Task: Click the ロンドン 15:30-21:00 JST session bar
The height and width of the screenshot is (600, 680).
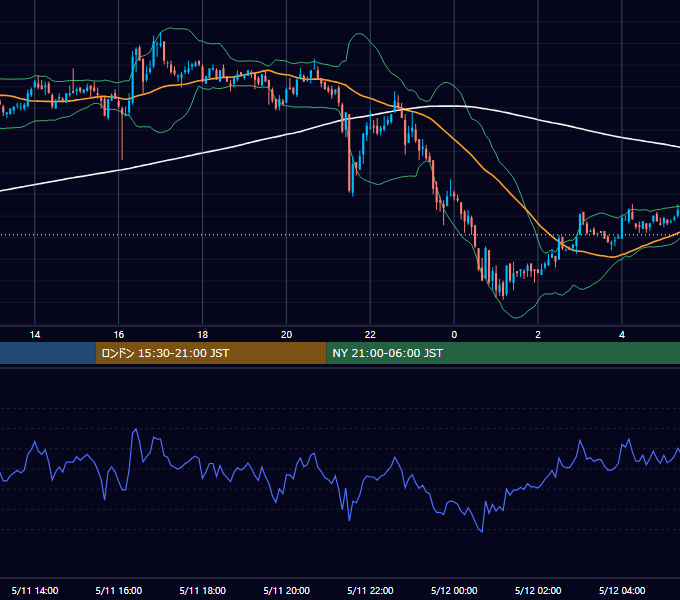Action: [211, 353]
